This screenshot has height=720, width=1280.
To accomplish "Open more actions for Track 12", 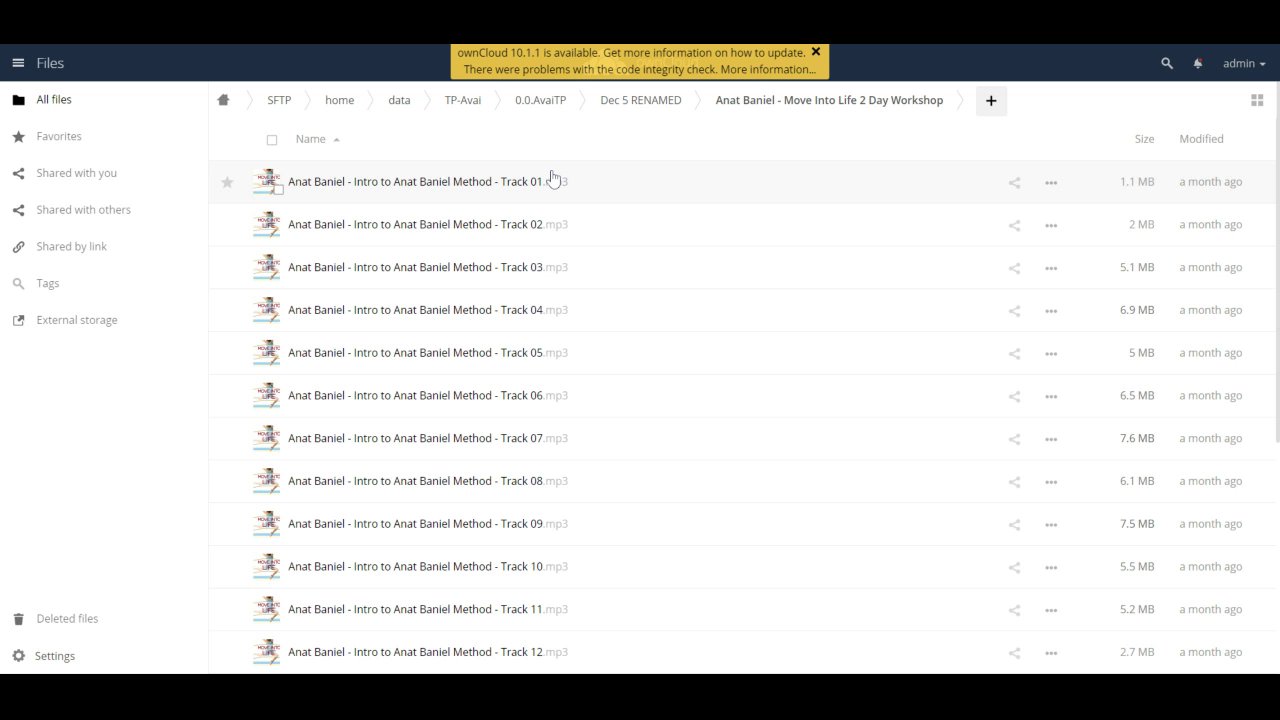I will click(x=1051, y=653).
